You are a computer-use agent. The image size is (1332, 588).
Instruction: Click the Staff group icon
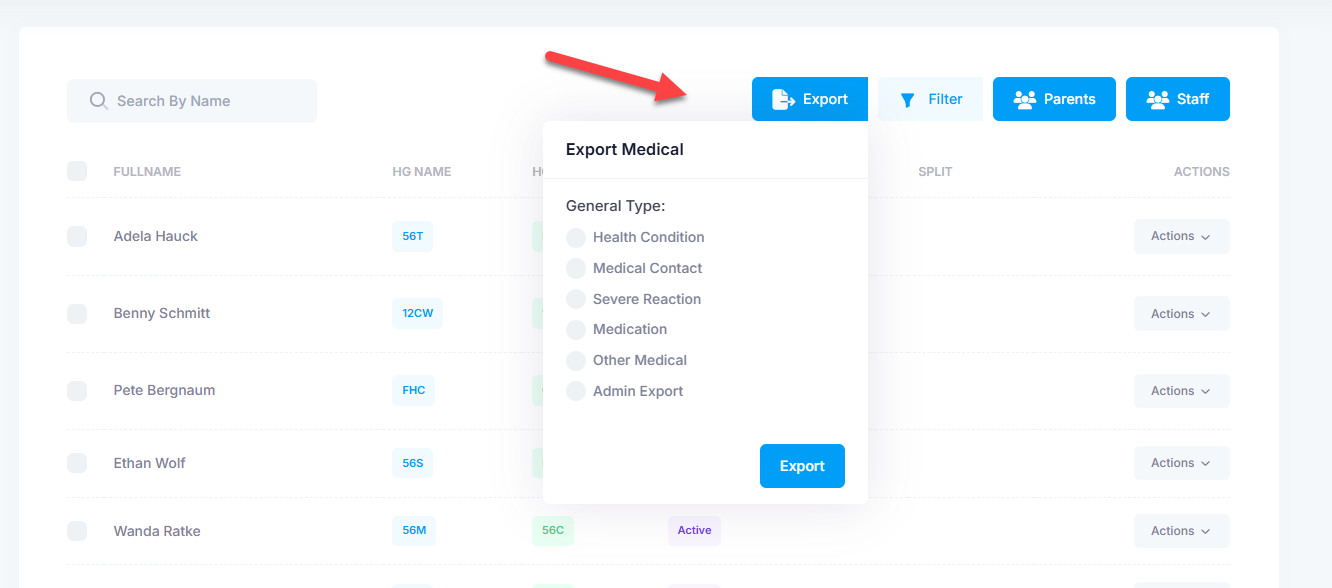[x=1158, y=99]
